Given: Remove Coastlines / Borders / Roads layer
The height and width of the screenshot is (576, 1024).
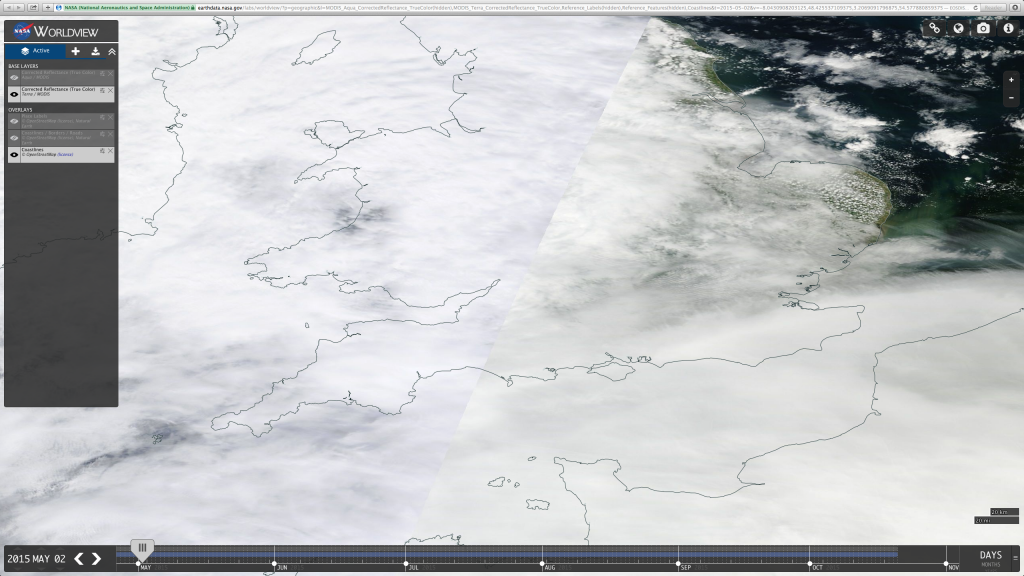Looking at the screenshot, I should click(110, 134).
